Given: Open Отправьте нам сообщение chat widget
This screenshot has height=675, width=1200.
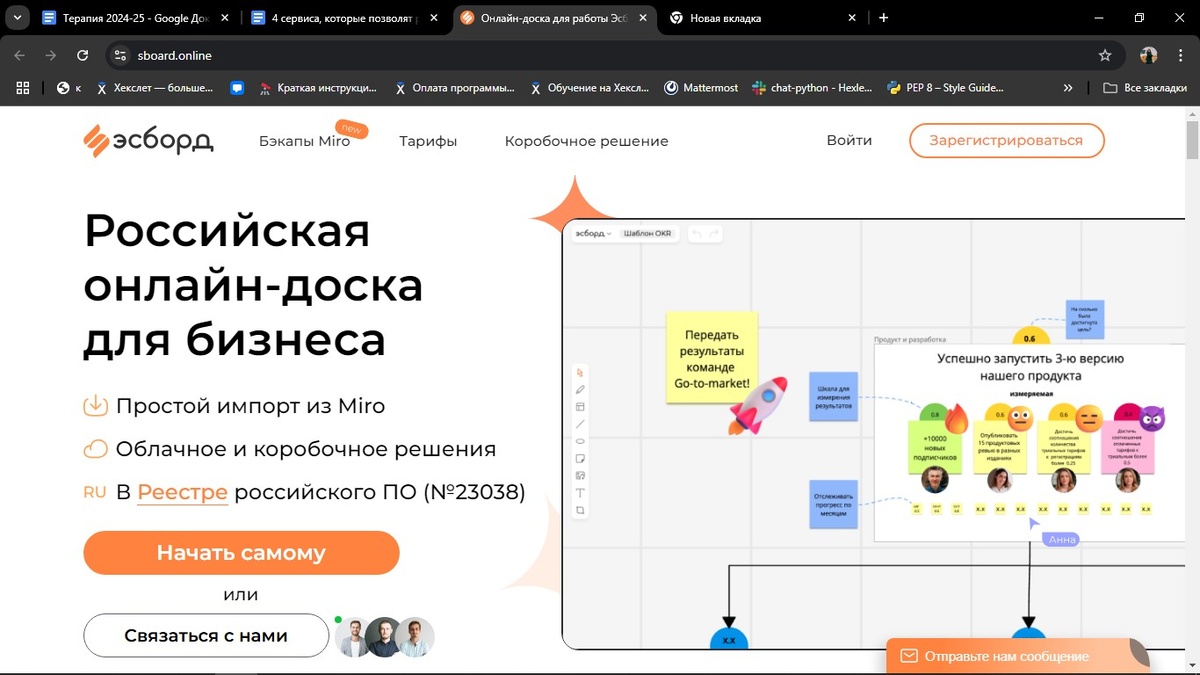Looking at the screenshot, I should click(x=1017, y=656).
